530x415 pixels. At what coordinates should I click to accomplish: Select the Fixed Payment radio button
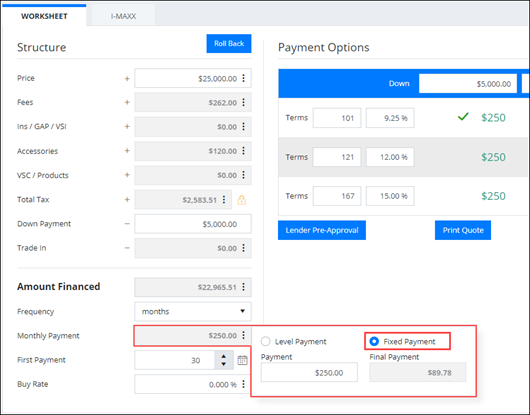374,341
